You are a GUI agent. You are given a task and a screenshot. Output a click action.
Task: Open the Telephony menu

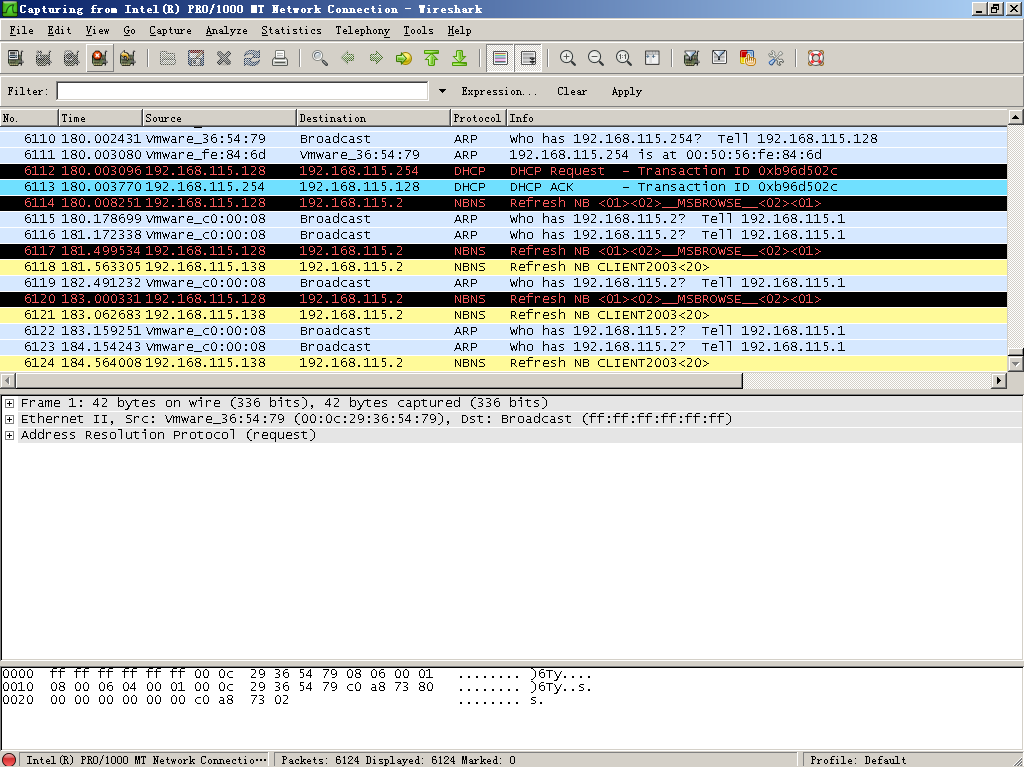coord(362,31)
